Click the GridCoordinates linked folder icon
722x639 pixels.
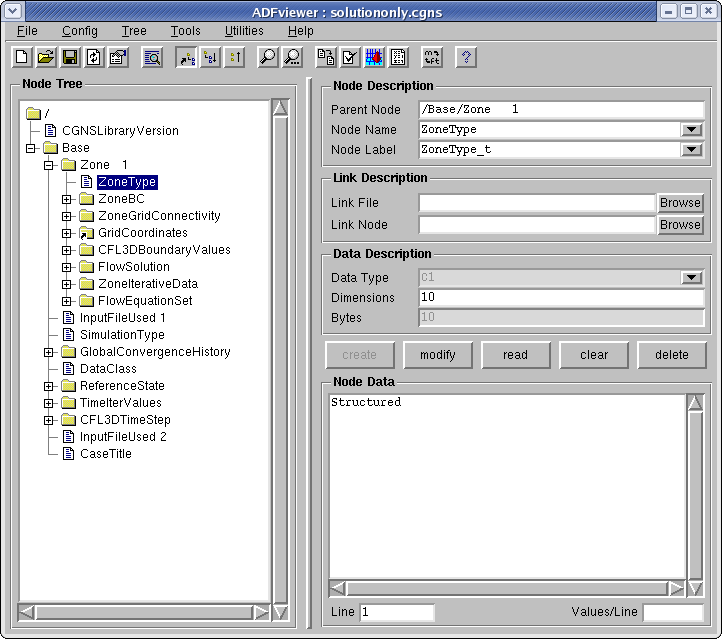pos(86,233)
